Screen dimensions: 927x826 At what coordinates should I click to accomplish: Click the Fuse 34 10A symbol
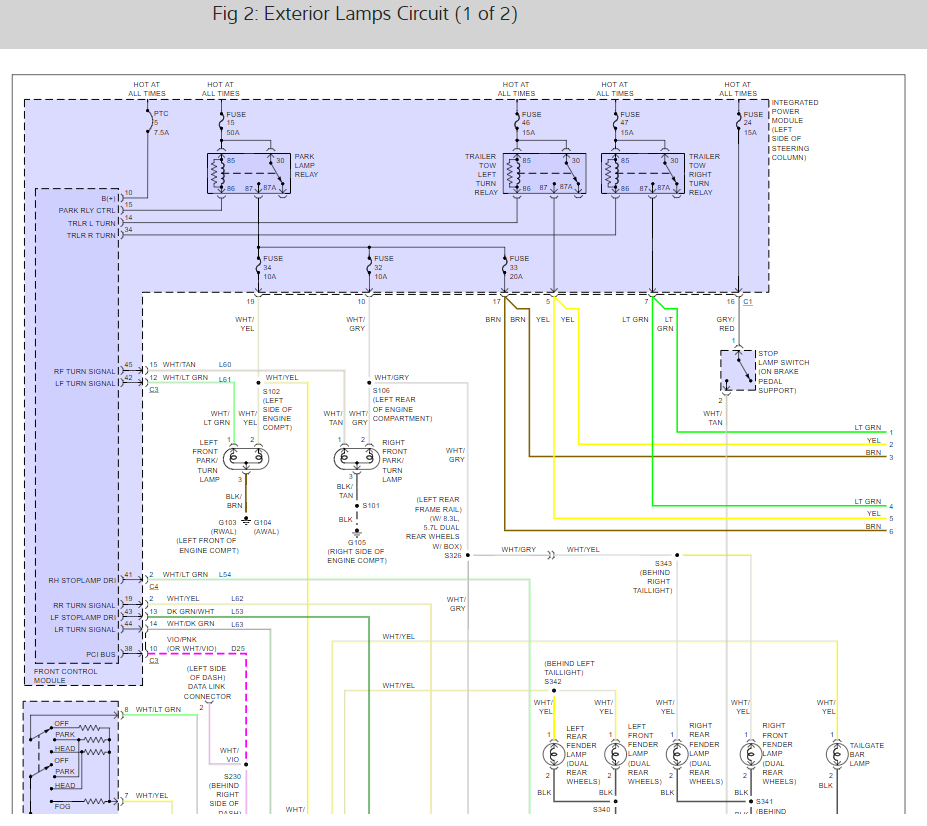[258, 267]
